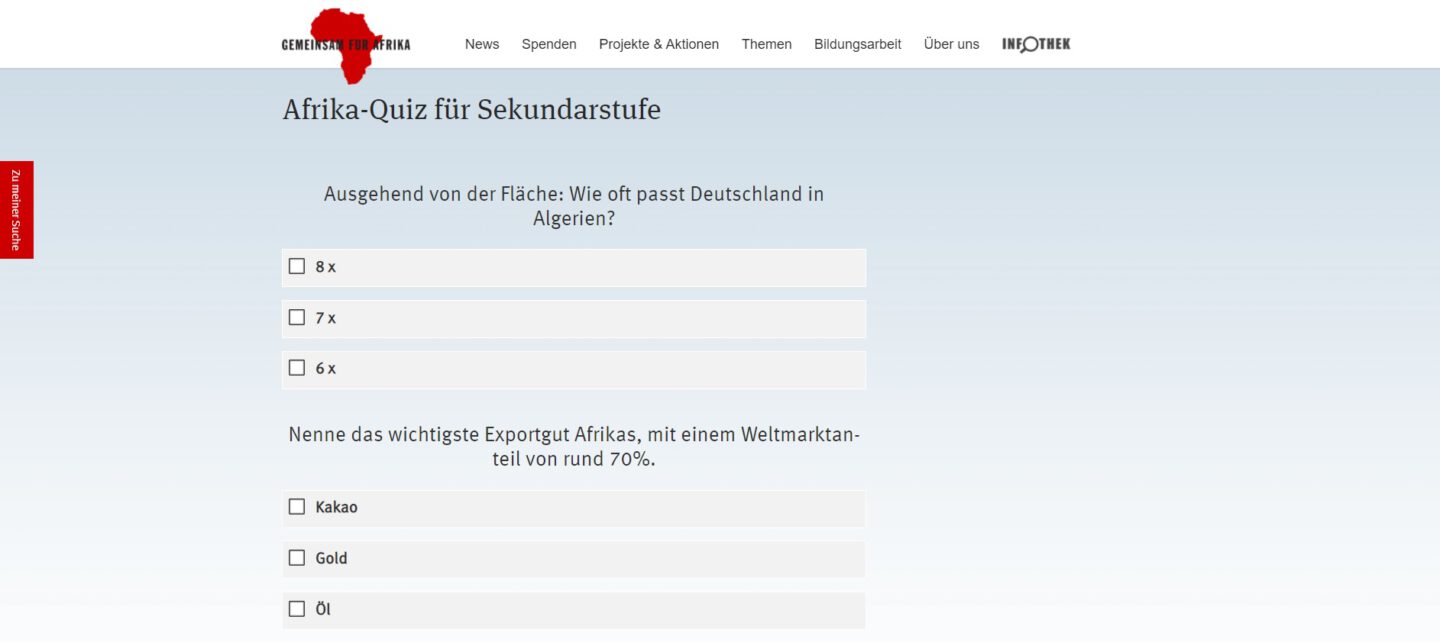The image size is (1440, 642).
Task: Tick the checkbox next to '7 x'
Action: coord(297,317)
